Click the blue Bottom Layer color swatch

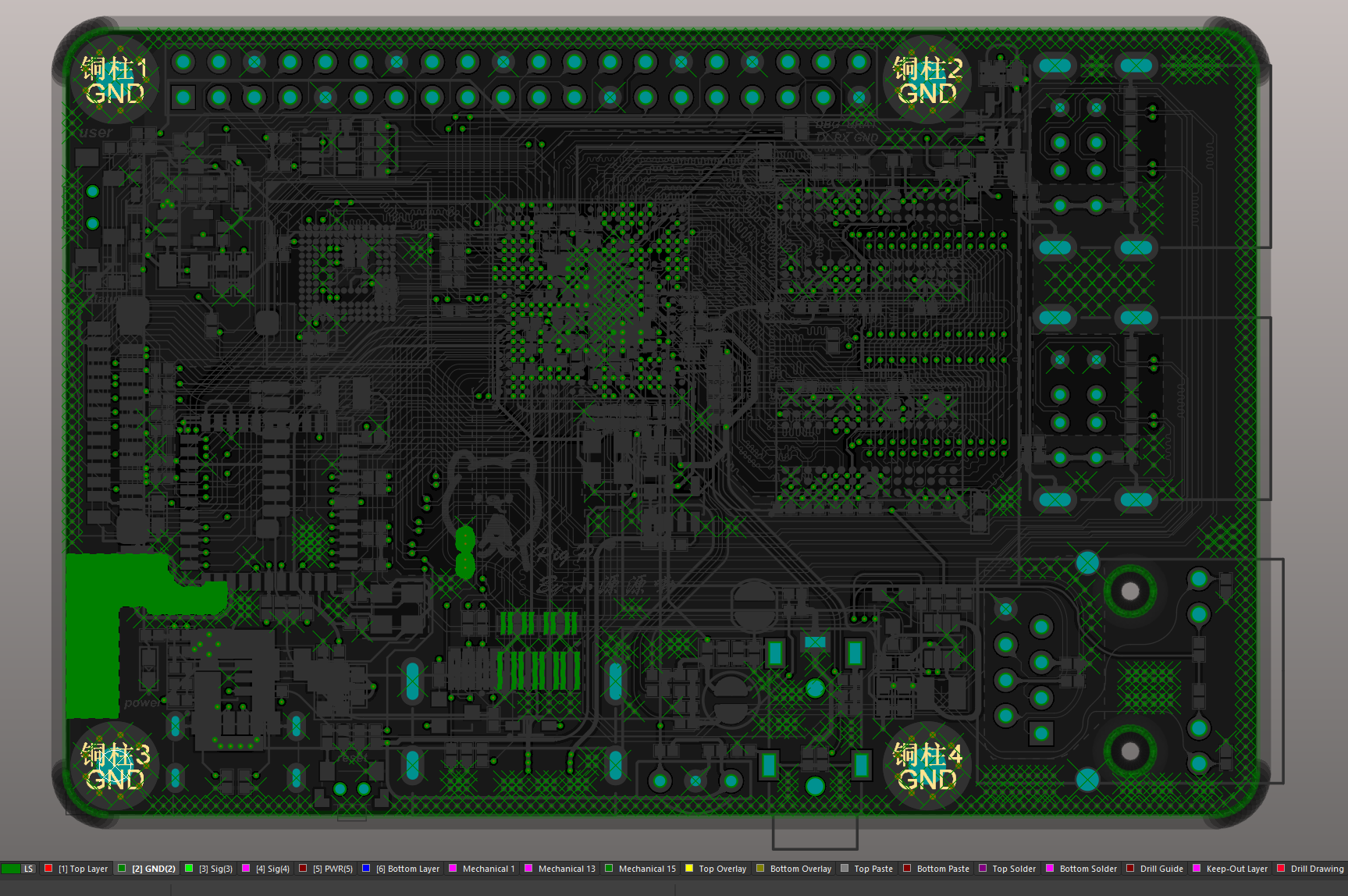coord(366,868)
